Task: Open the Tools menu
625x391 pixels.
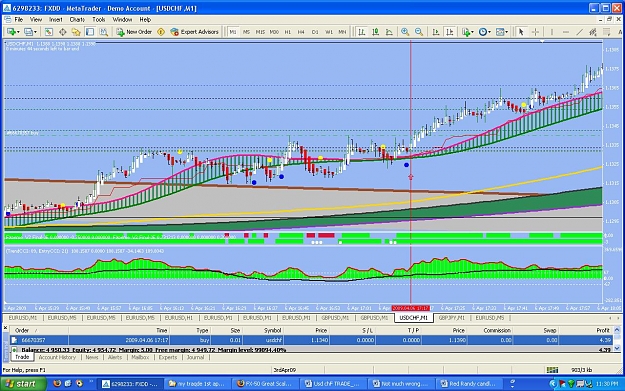Action: coord(98,20)
